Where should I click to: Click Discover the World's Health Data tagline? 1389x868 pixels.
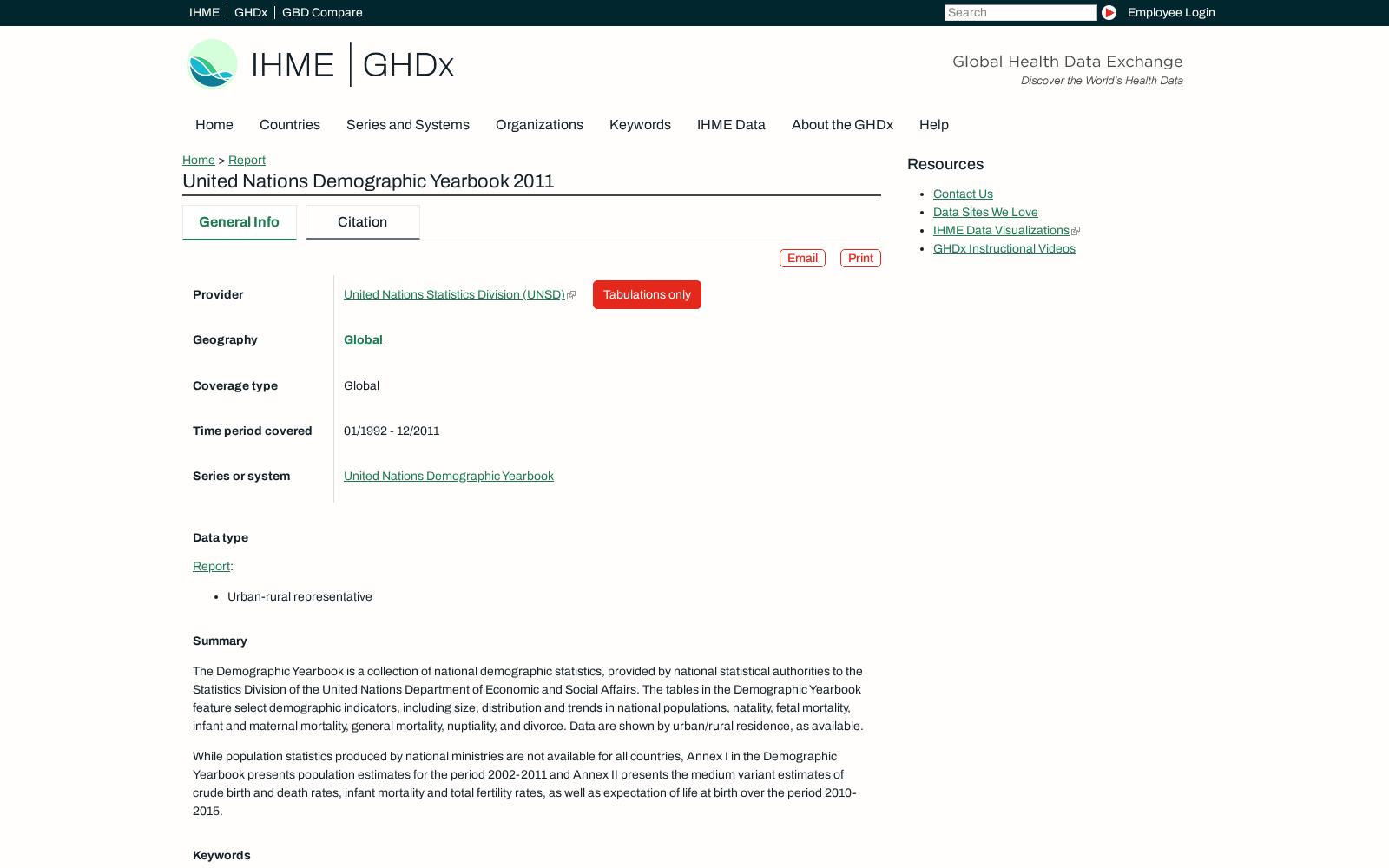point(1102,81)
